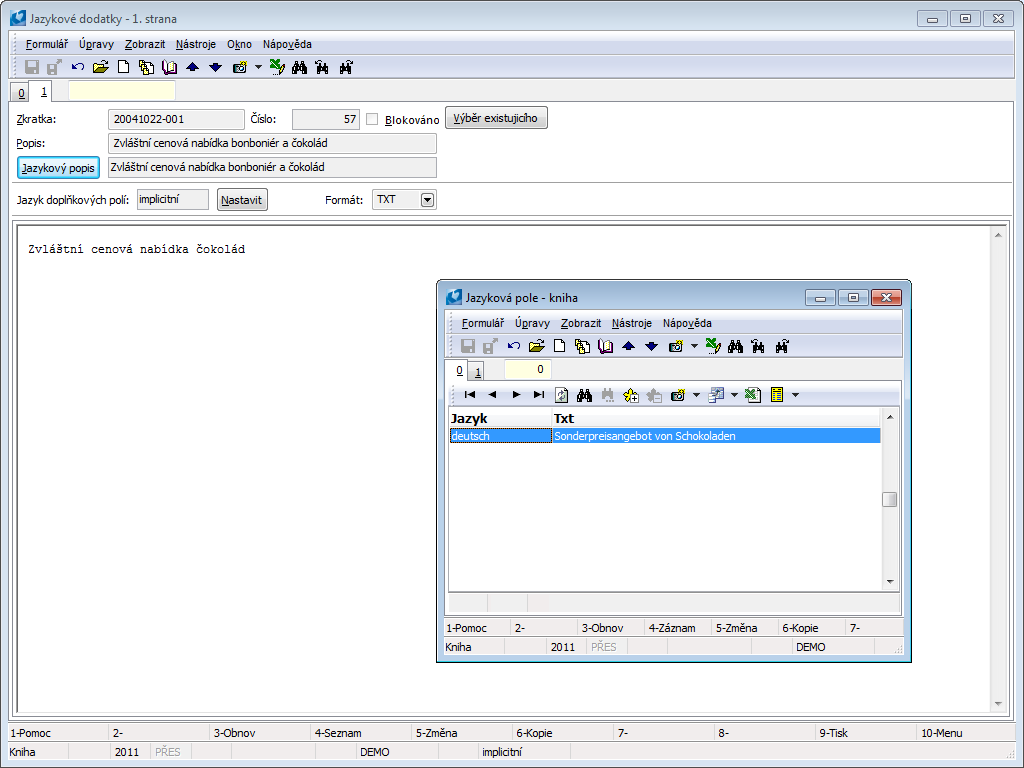Open the Formát TXT dropdown
1024x768 pixels.
(427, 200)
